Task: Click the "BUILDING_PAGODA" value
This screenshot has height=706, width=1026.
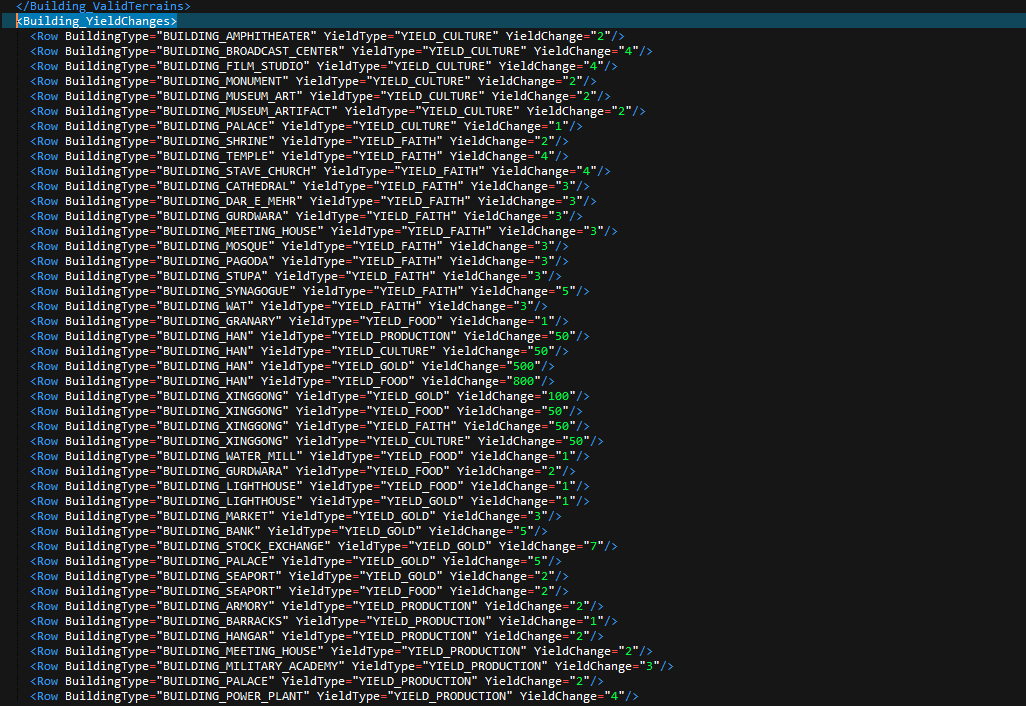Action: 215,262
